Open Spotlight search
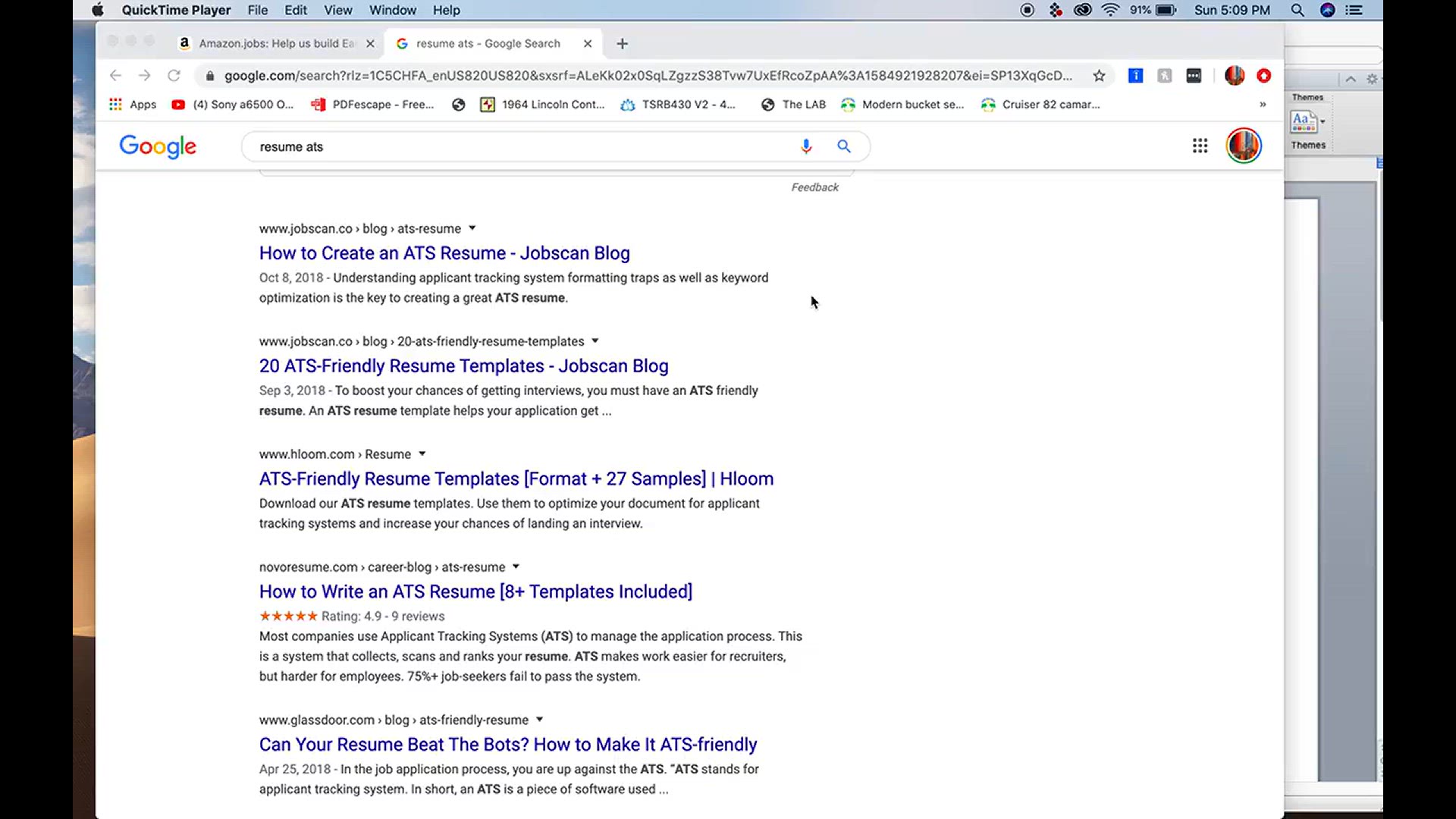Image resolution: width=1456 pixels, height=819 pixels. click(x=1298, y=10)
